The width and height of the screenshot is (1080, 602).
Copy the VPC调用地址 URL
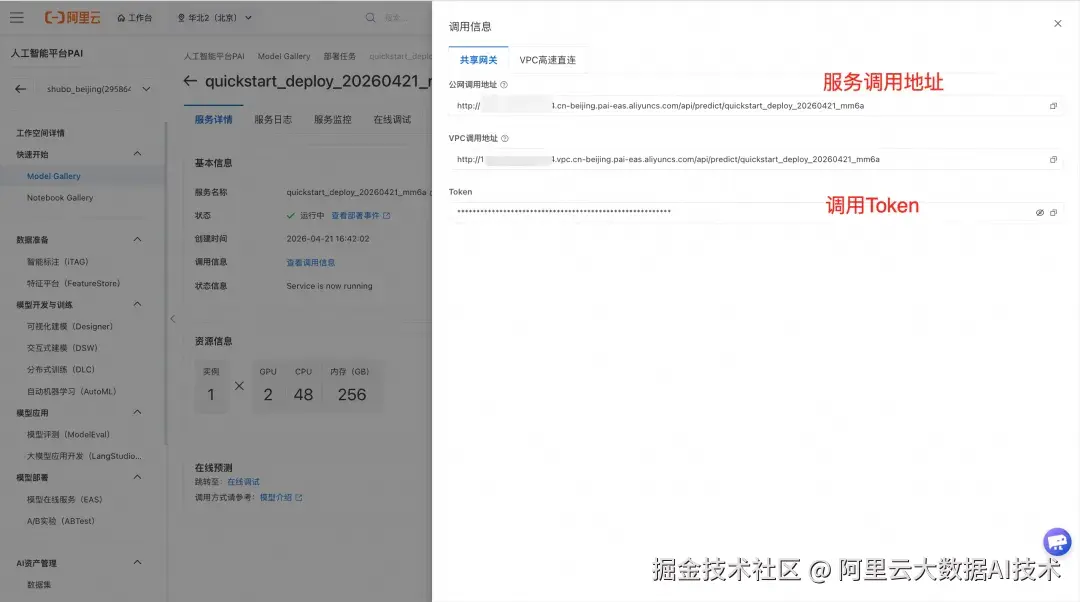point(1053,160)
